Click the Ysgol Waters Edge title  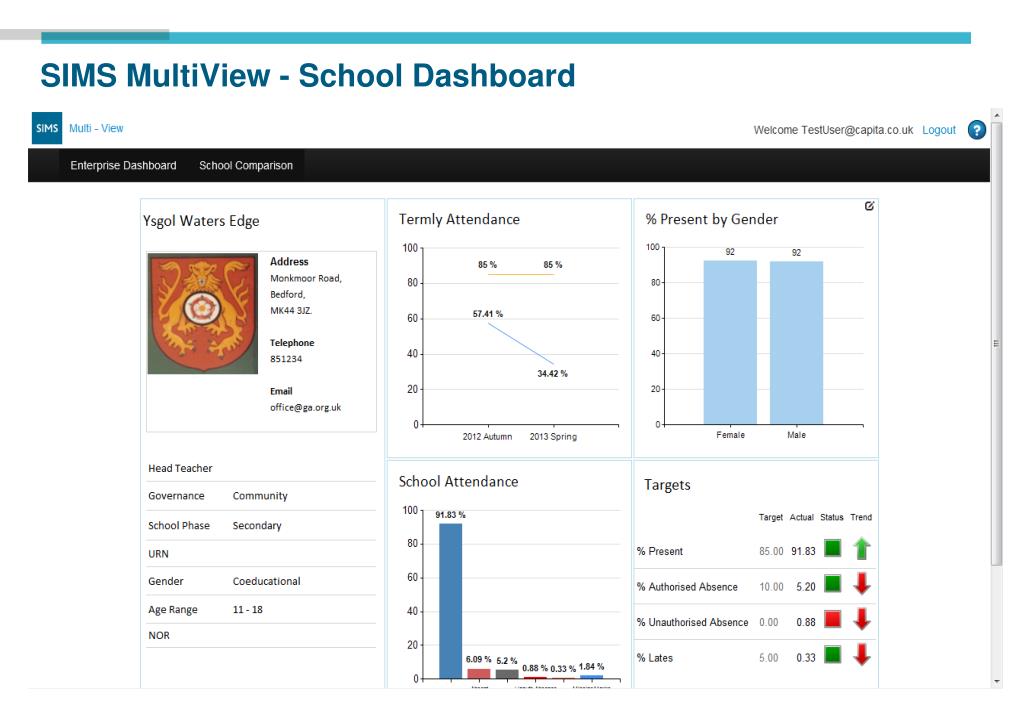201,221
